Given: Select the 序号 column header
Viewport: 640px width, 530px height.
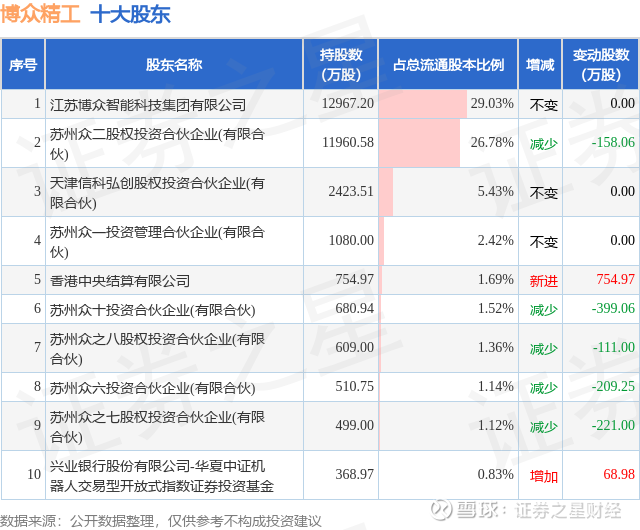Looking at the screenshot, I should tap(23, 65).
